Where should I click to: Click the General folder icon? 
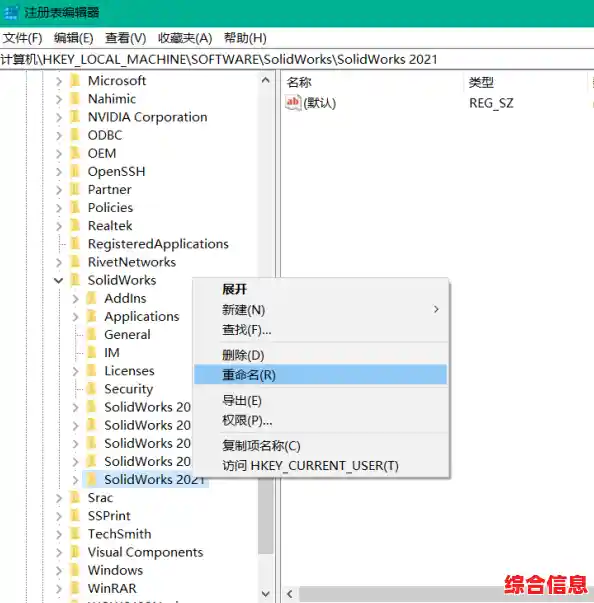tap(92, 334)
